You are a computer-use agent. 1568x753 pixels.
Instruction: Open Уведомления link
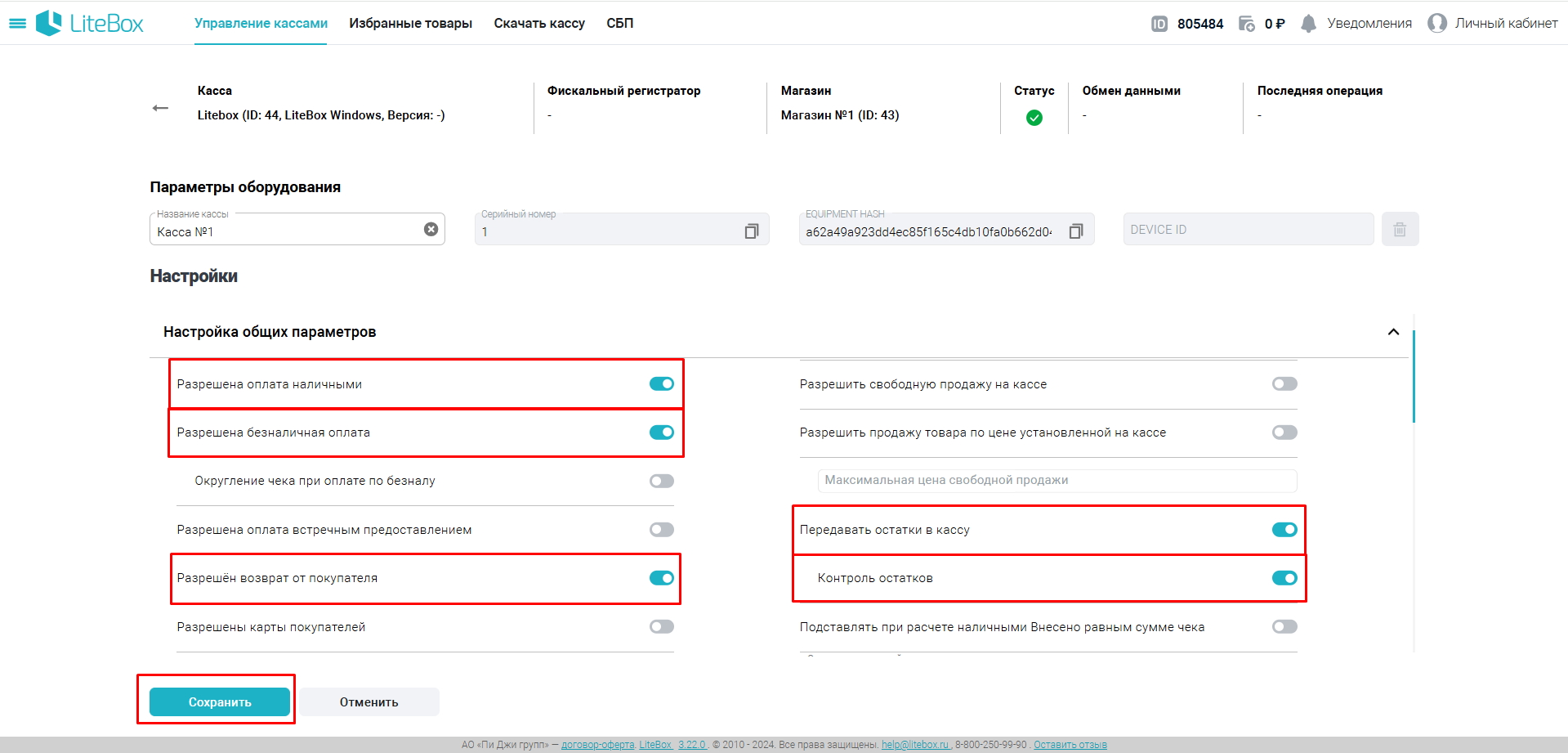1369,24
